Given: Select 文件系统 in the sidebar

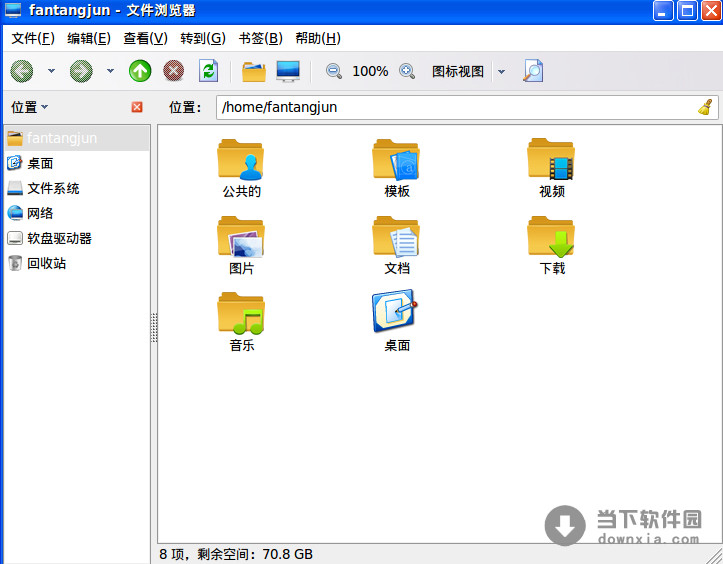Looking at the screenshot, I should 53,188.
